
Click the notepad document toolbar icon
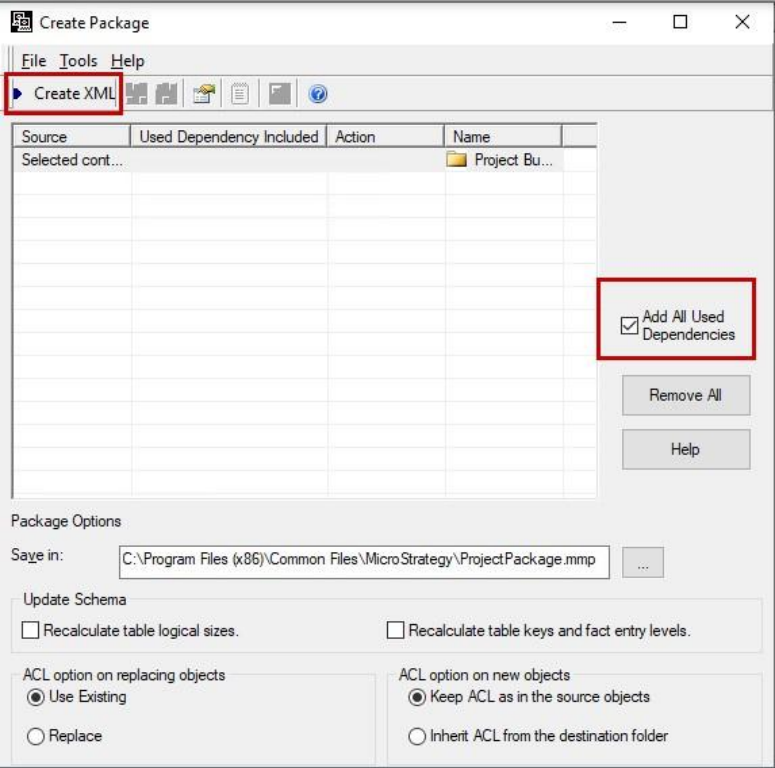pyautogui.click(x=240, y=94)
